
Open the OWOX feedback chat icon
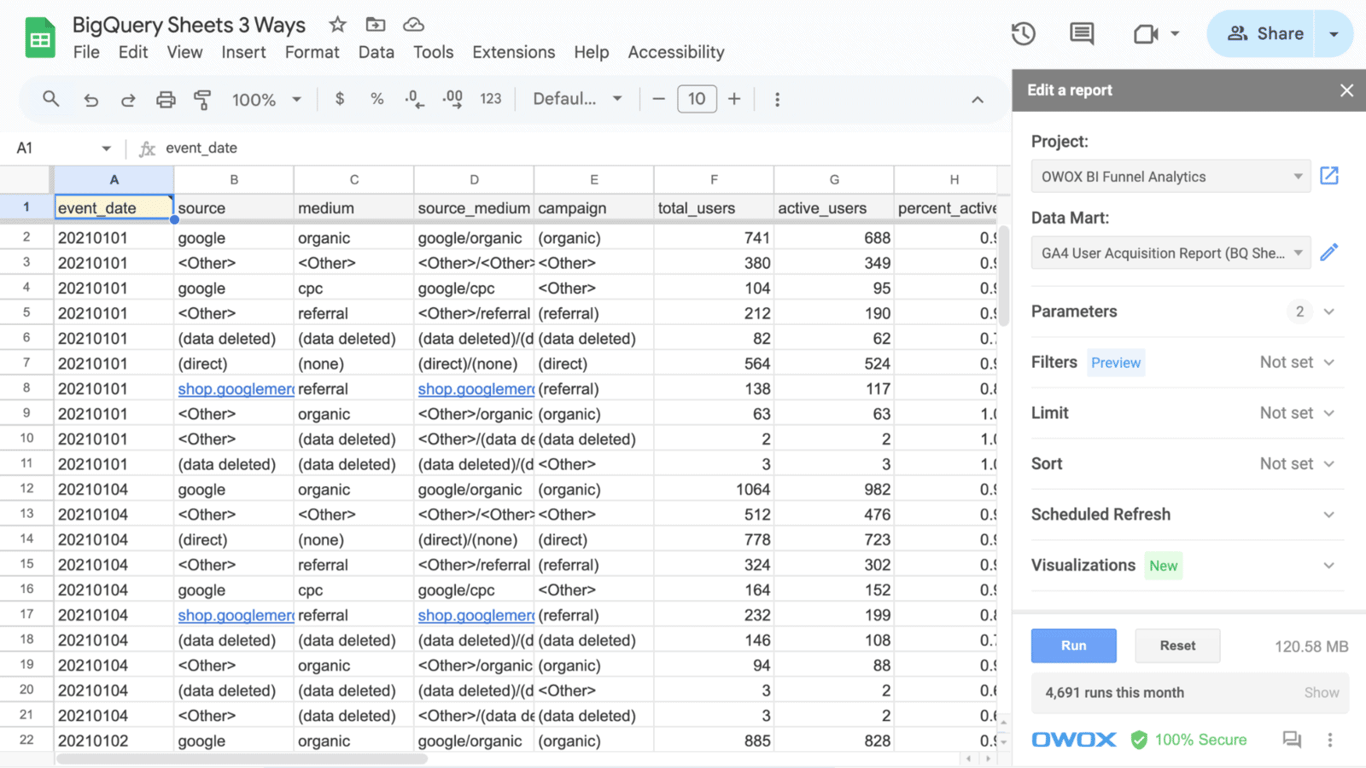click(1292, 740)
